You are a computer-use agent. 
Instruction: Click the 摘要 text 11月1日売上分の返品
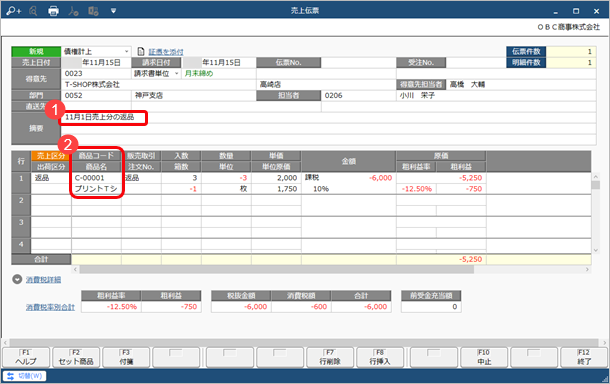pos(100,117)
